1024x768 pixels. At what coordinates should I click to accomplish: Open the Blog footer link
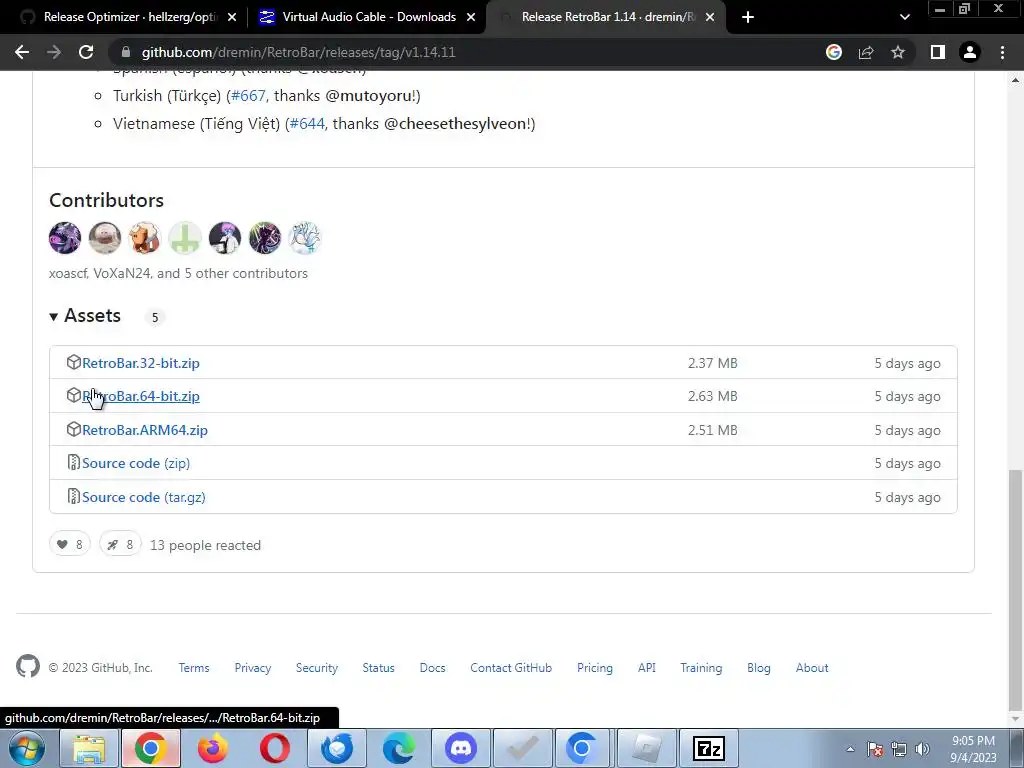(x=759, y=668)
